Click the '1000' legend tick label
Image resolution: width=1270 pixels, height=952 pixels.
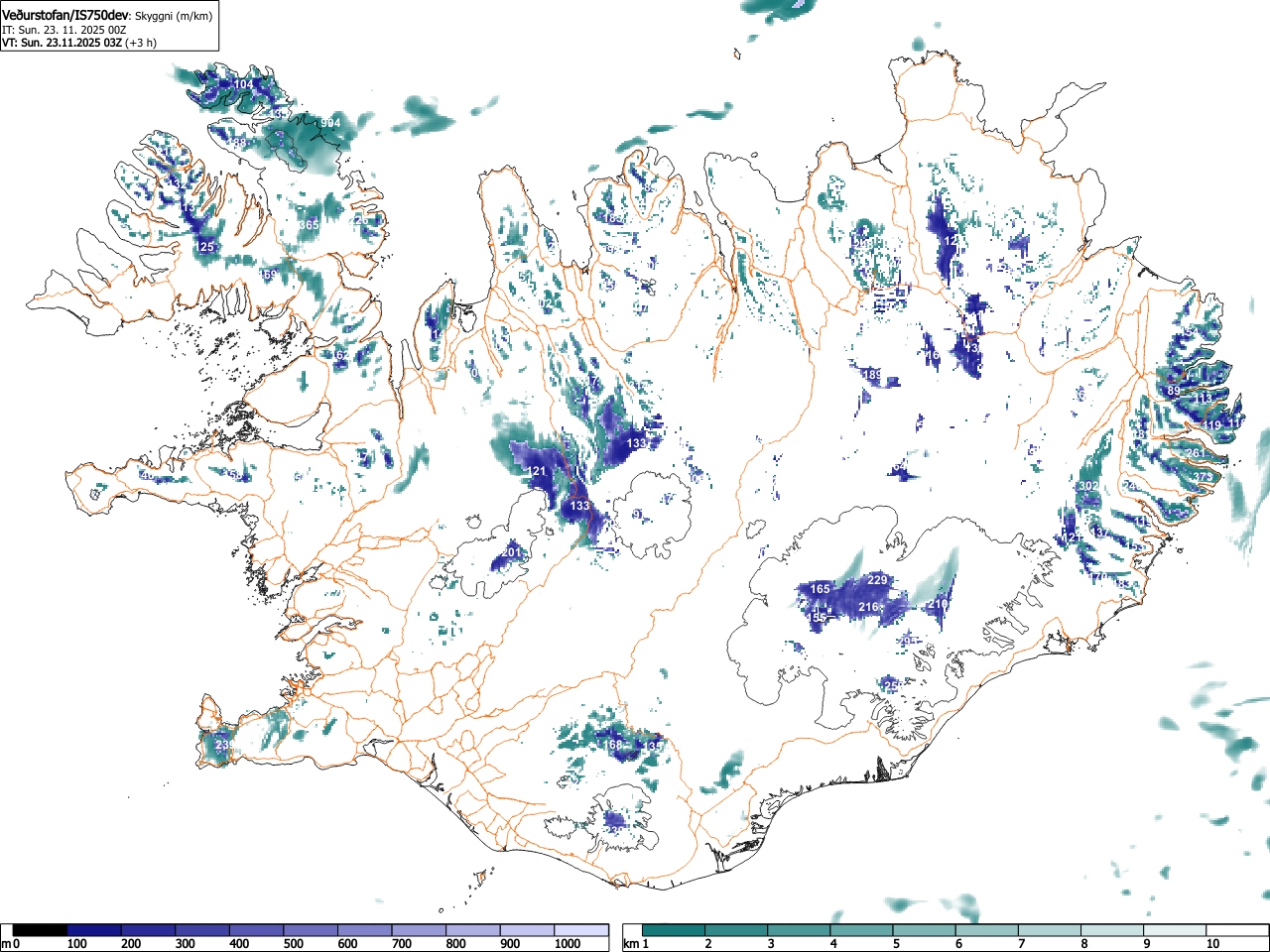(568, 944)
